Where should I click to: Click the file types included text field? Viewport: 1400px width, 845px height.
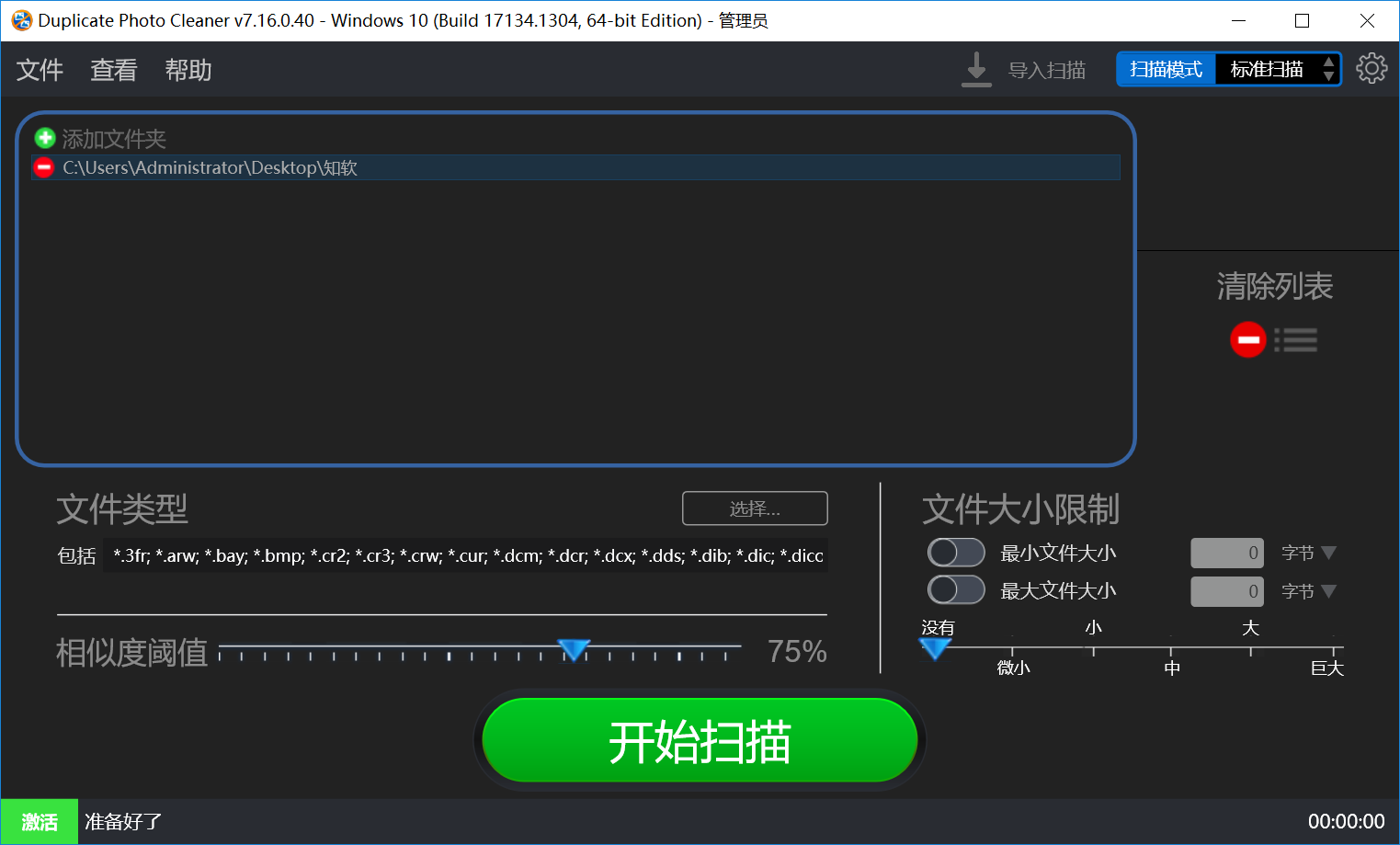pos(465,555)
